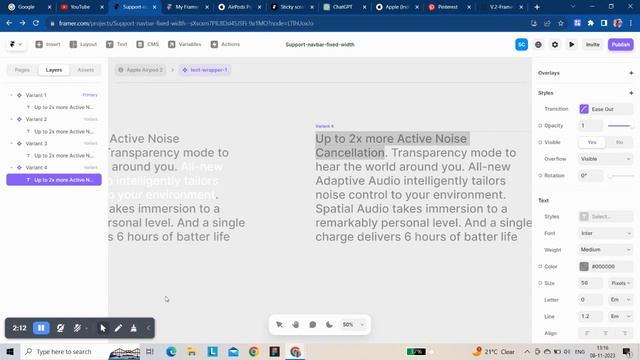Set Visible to Yes
Screen dimensions: 640x360
click(592, 142)
